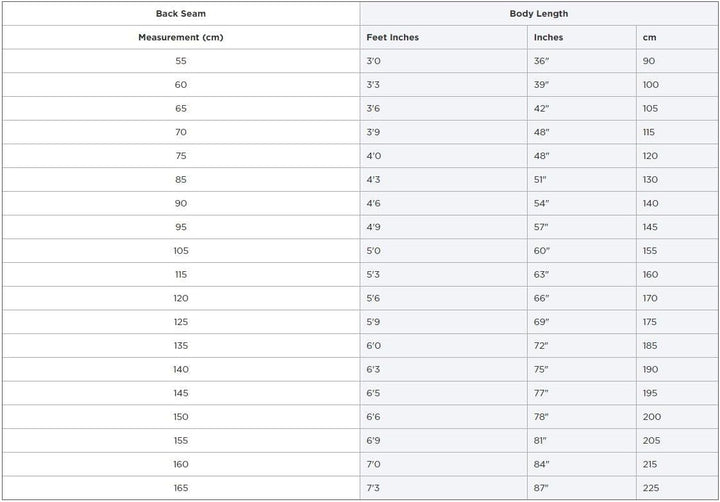Select the Measurement (cm) subheader
This screenshot has width=720, height=502.
181,37
